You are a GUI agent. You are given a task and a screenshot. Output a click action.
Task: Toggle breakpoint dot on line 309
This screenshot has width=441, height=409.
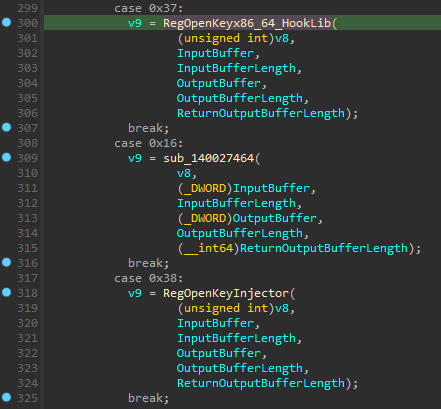(x=7, y=157)
